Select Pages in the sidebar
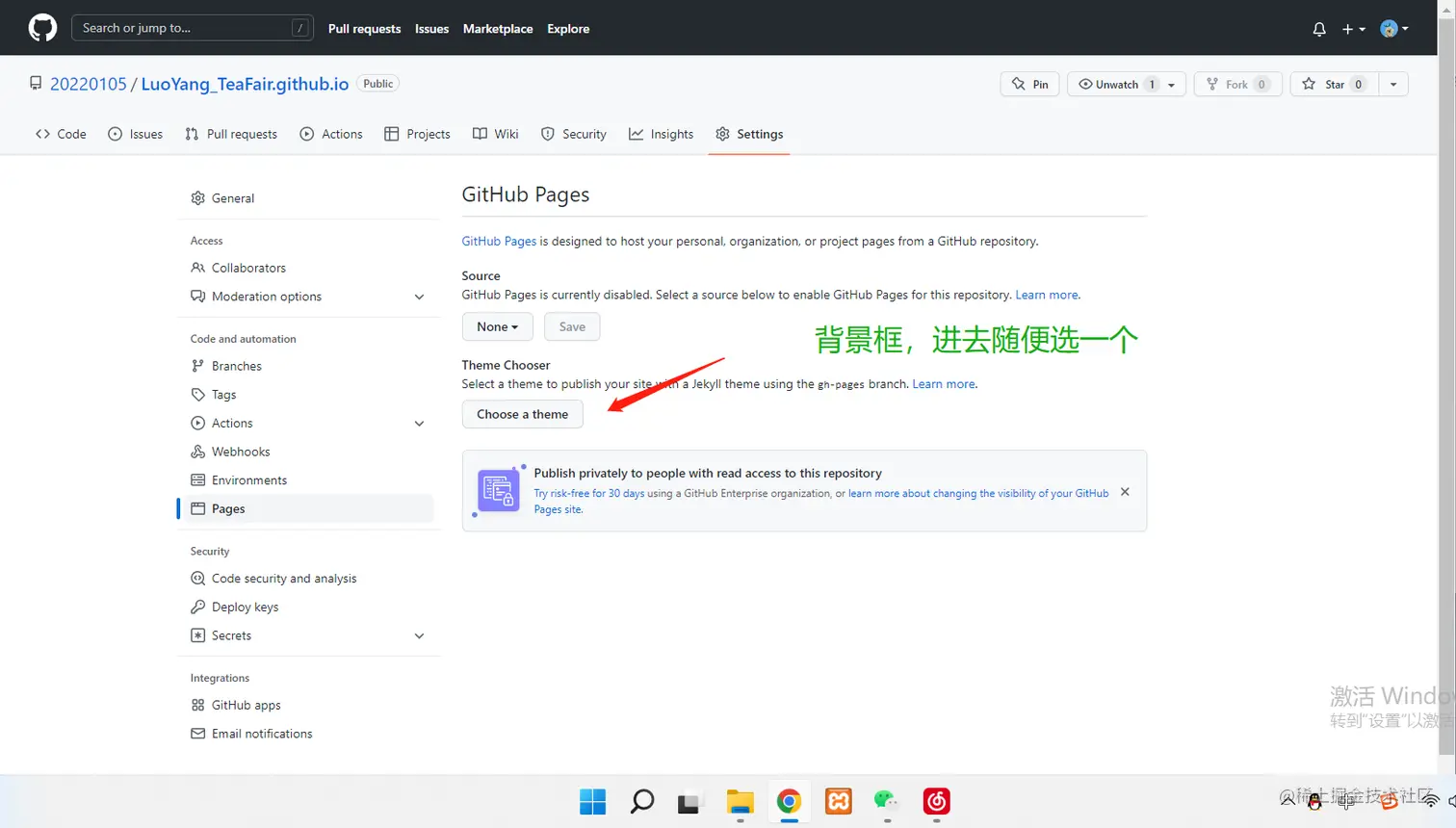The image size is (1456, 828). (306, 508)
